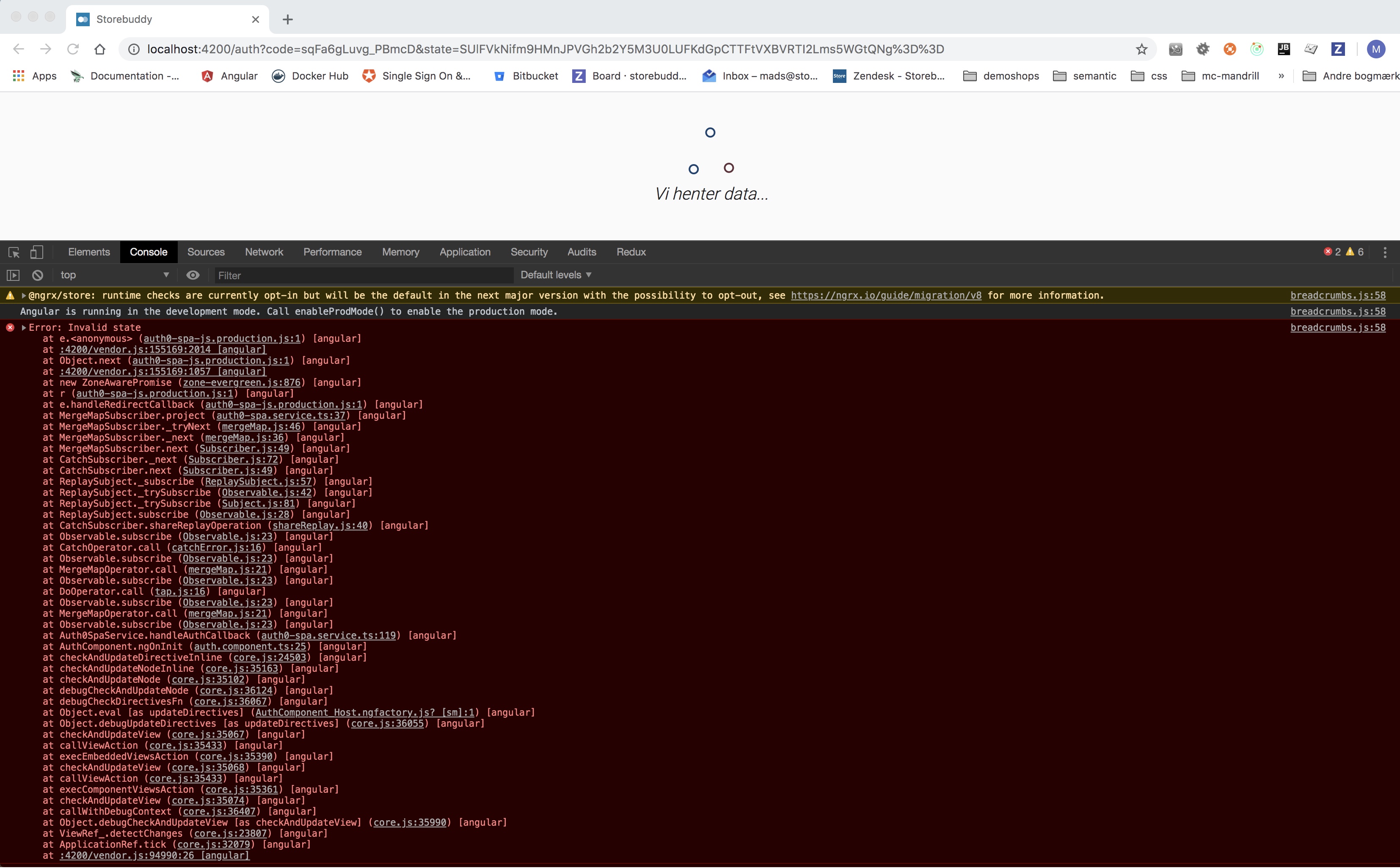
Task: Toggle the live expression eye icon
Action: [x=193, y=275]
